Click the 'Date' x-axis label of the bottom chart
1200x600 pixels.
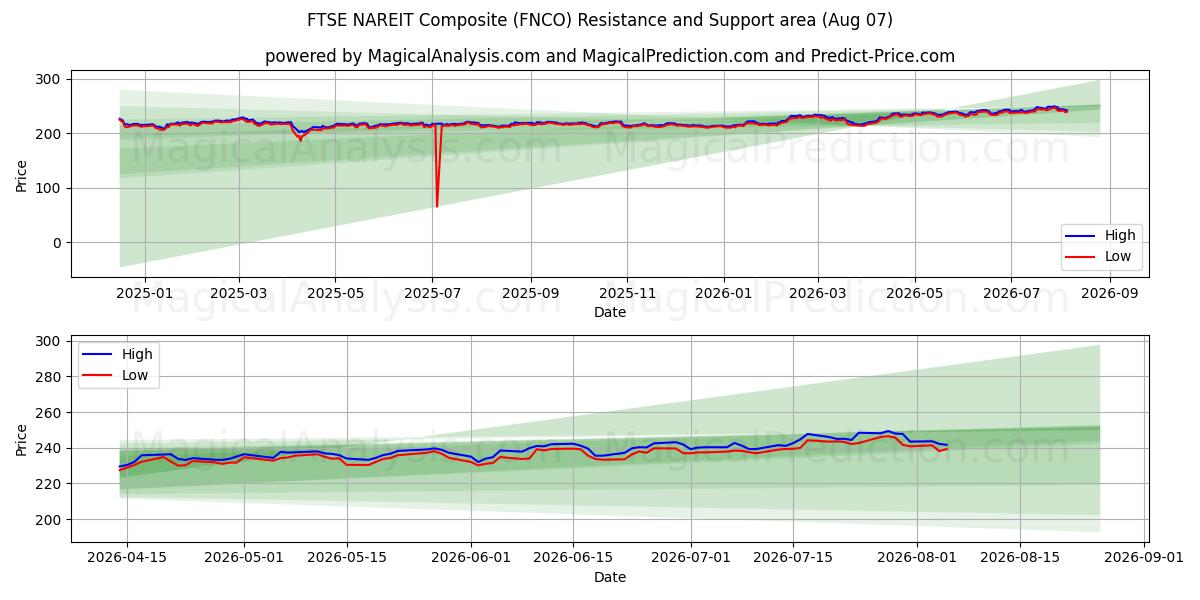(x=610, y=578)
